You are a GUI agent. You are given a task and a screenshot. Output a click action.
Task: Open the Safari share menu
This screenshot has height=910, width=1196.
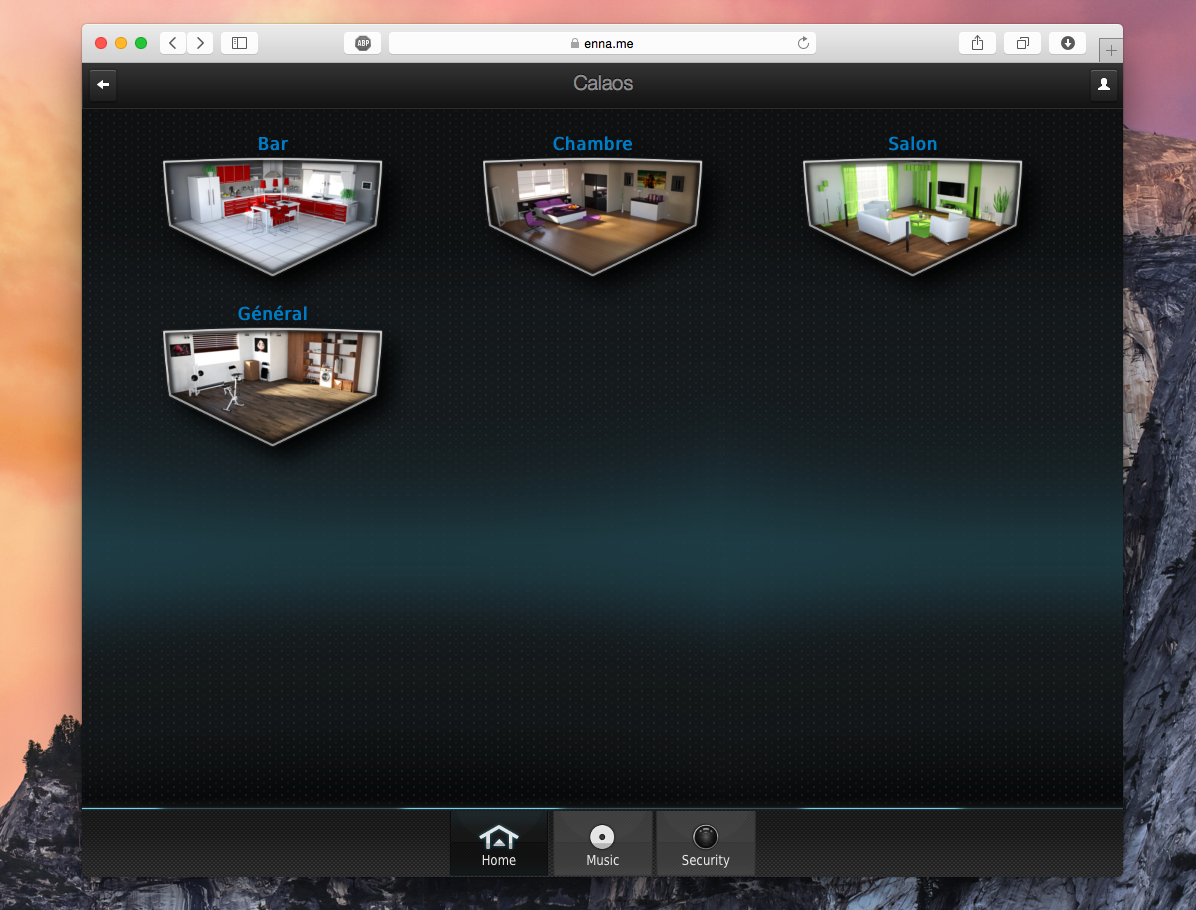click(x=977, y=43)
